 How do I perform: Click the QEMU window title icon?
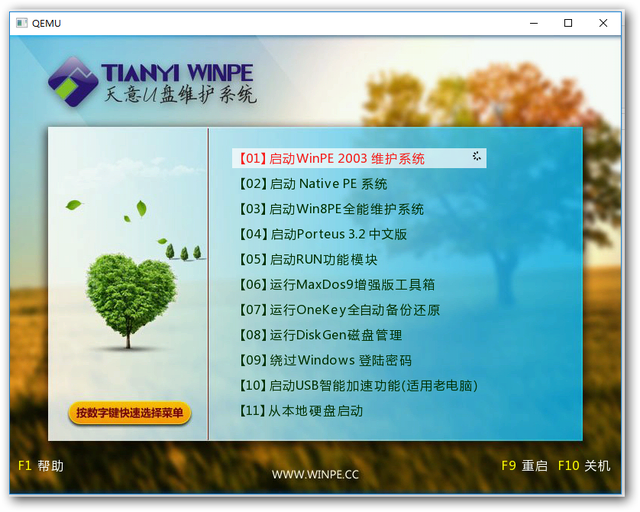tap(22, 23)
